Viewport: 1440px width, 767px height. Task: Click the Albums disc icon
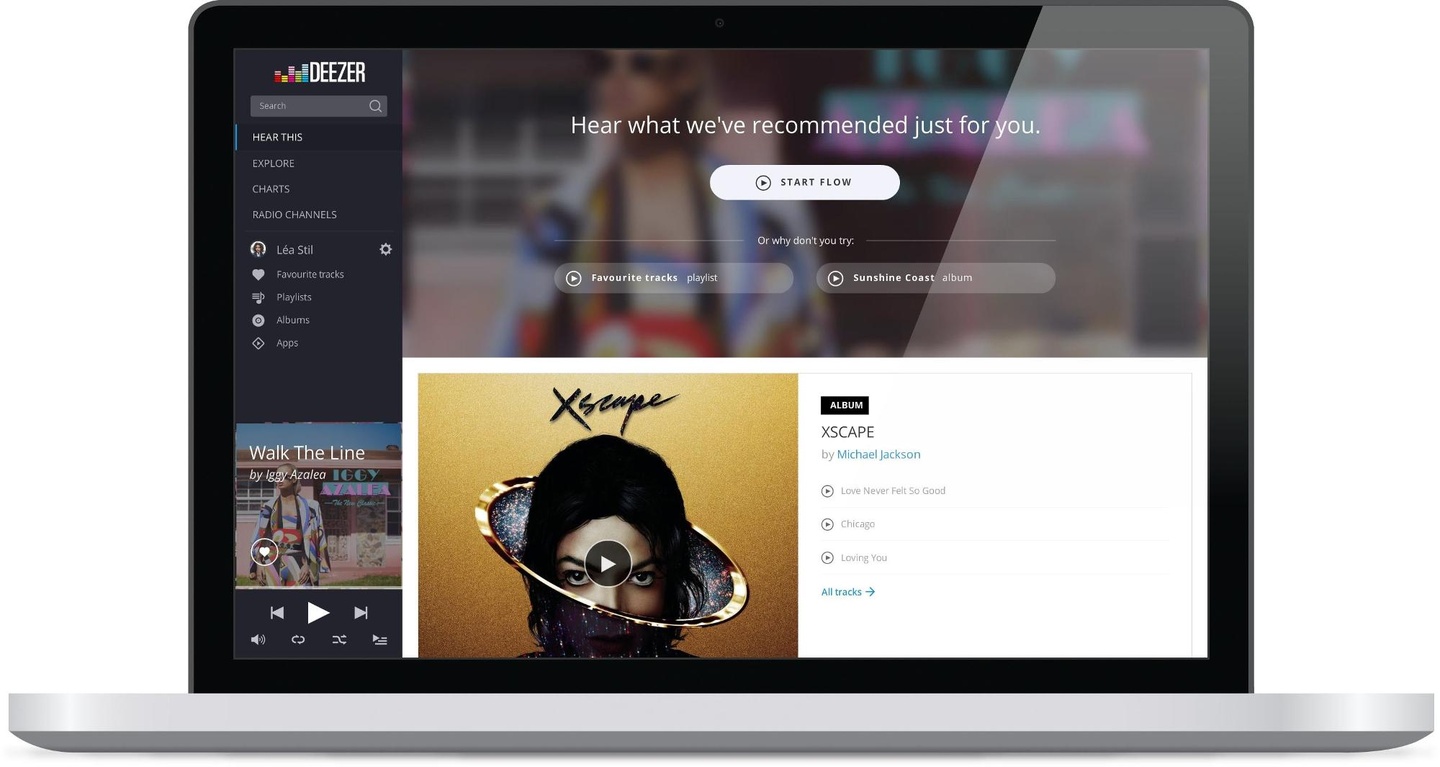258,320
